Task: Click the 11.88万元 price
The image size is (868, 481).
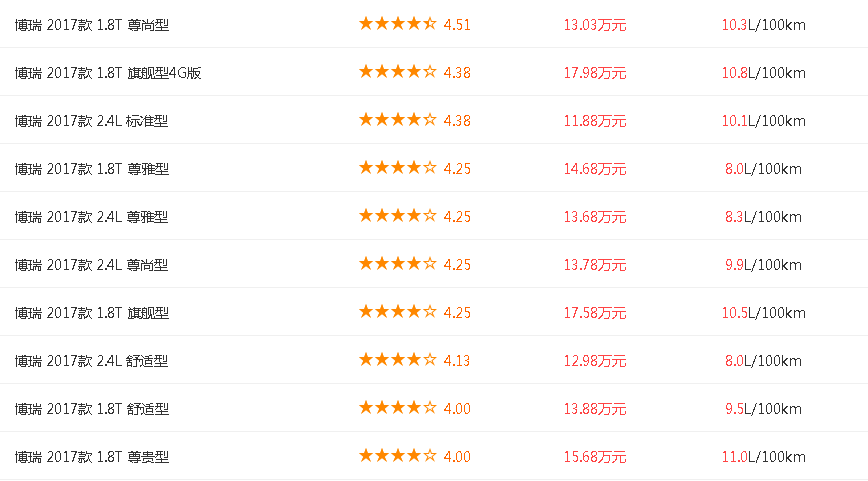Action: [595, 120]
